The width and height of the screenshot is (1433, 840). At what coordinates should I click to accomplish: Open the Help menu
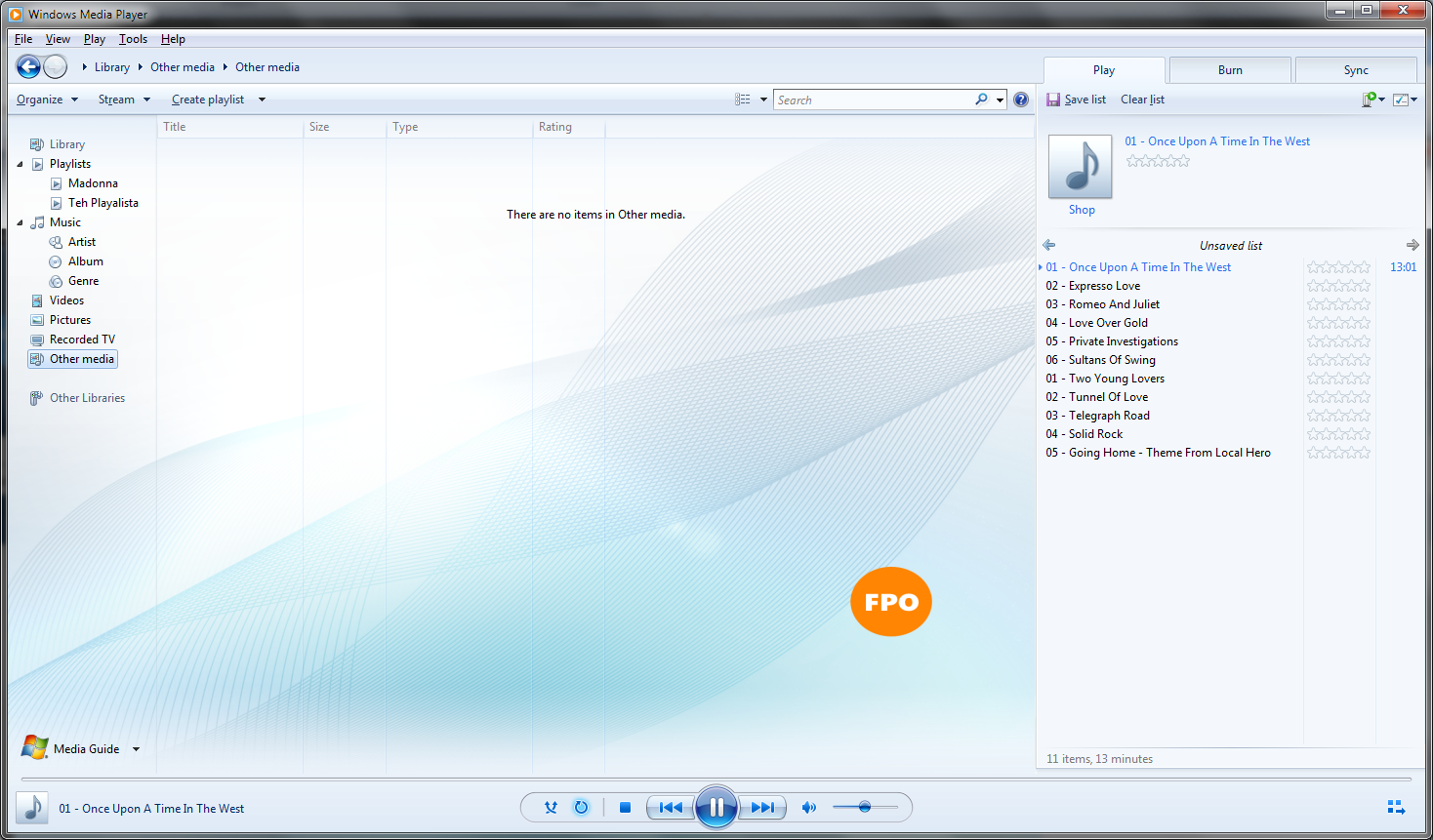coord(173,39)
